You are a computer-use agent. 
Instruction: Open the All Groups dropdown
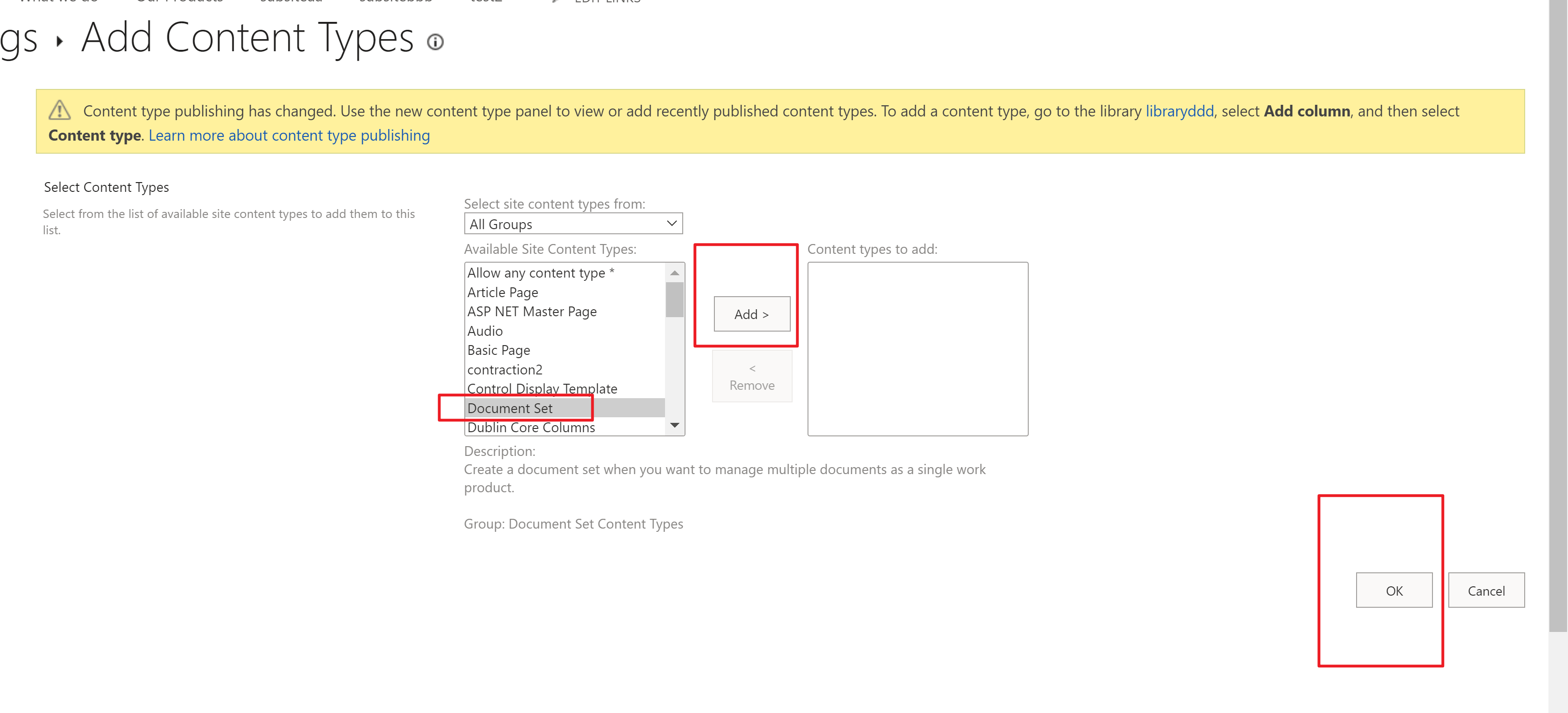click(x=573, y=224)
